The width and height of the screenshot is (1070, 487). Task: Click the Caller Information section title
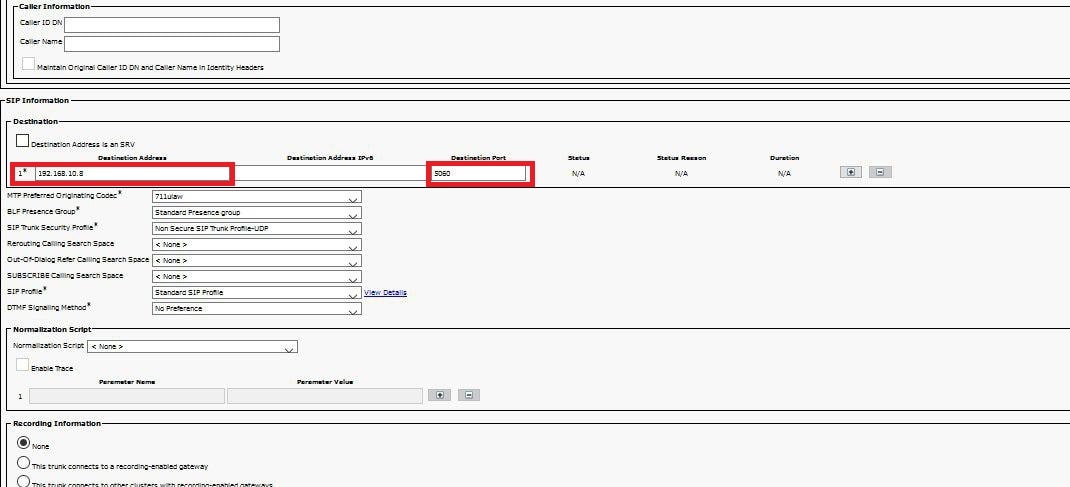click(54, 6)
